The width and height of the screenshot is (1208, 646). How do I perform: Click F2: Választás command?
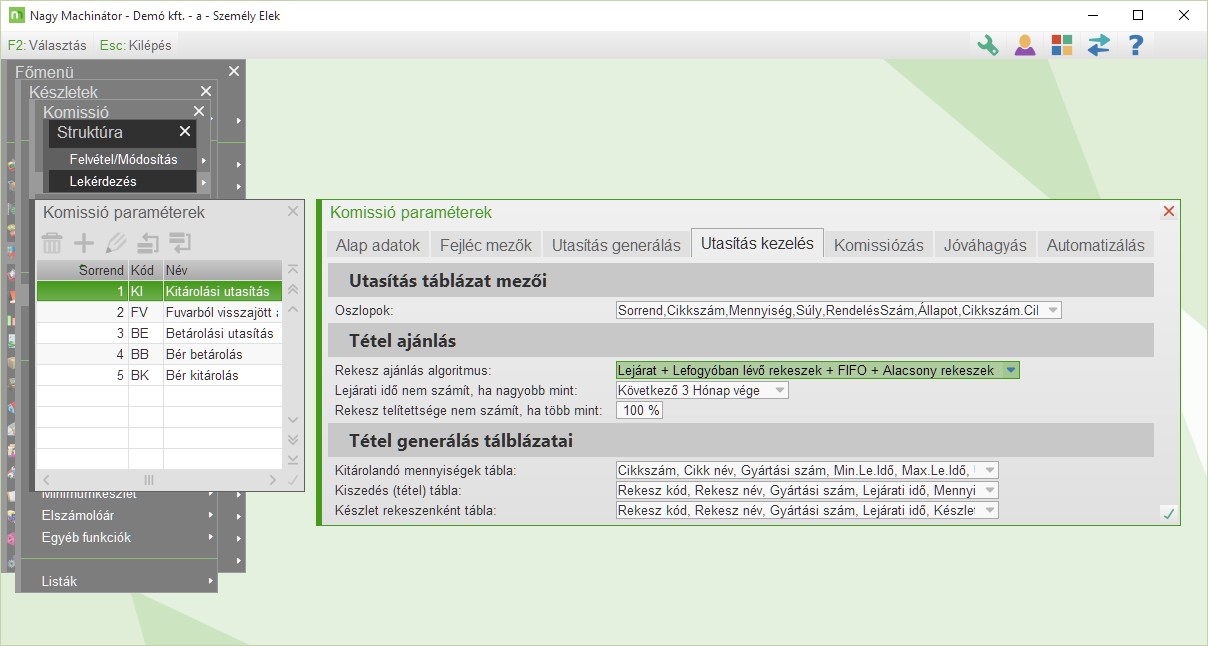(47, 45)
